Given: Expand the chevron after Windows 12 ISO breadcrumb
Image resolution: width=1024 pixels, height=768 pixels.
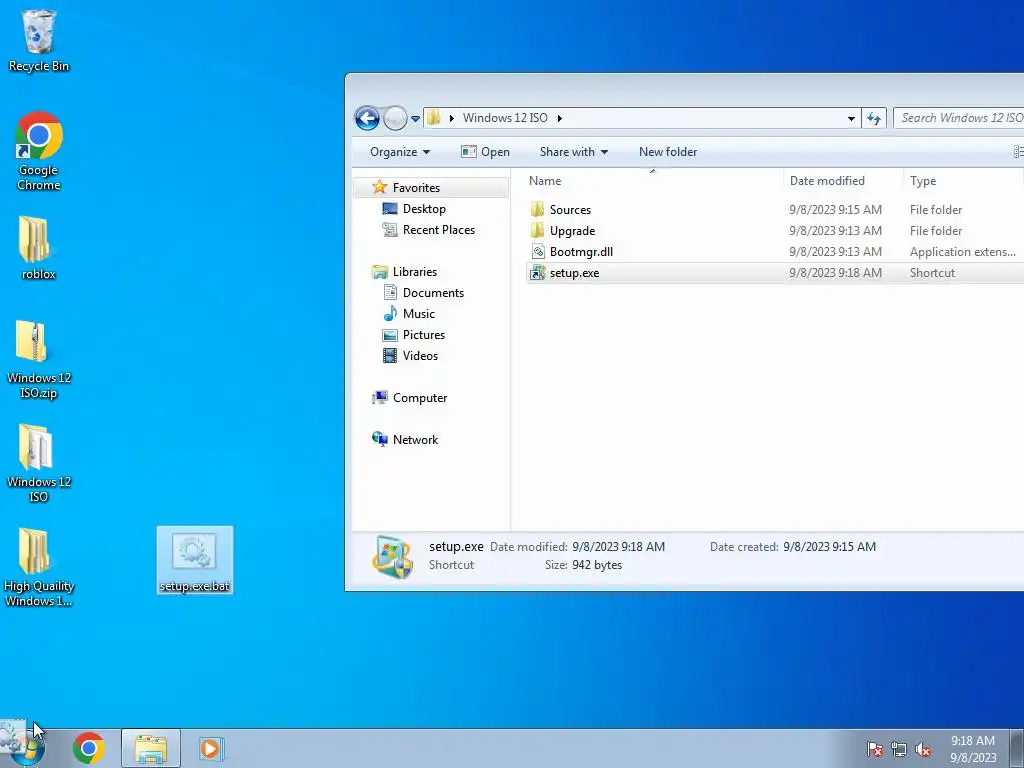Looking at the screenshot, I should point(560,118).
